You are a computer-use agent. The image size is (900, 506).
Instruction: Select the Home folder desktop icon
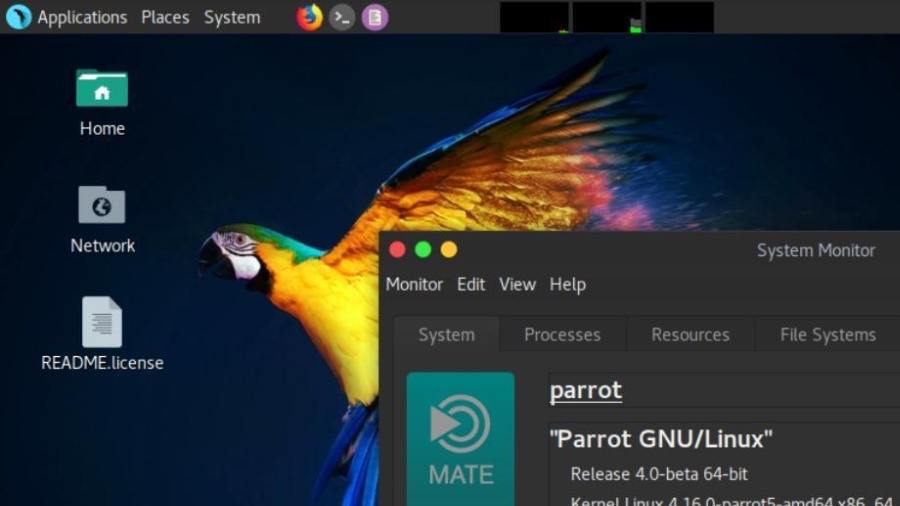click(x=102, y=89)
